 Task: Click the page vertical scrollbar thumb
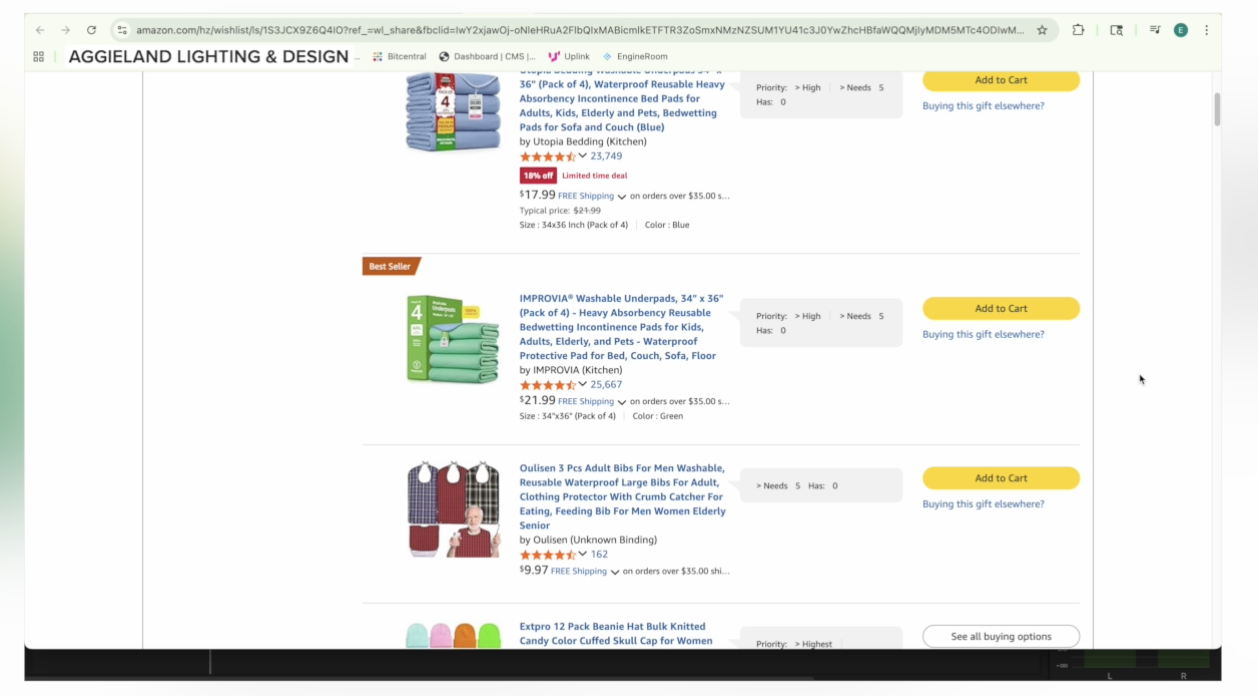(1217, 109)
